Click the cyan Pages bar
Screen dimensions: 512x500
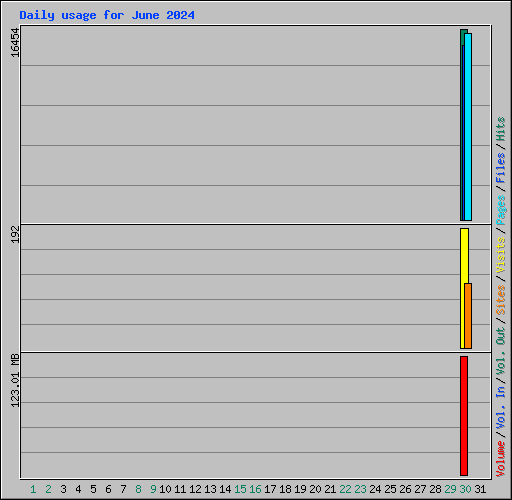coord(468,127)
